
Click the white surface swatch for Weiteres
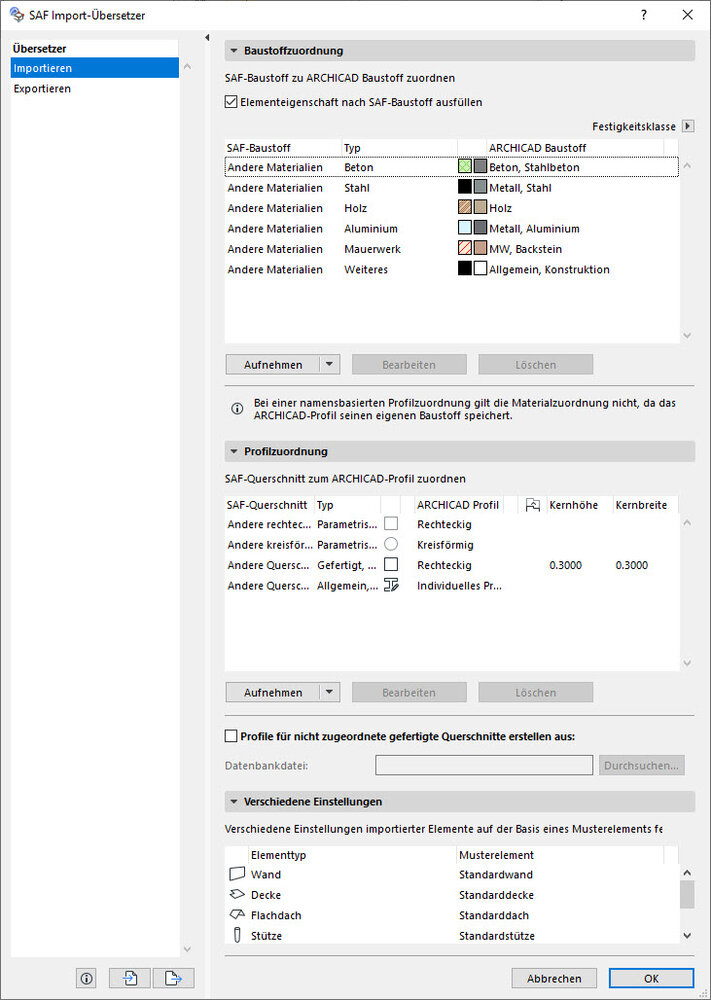point(480,269)
